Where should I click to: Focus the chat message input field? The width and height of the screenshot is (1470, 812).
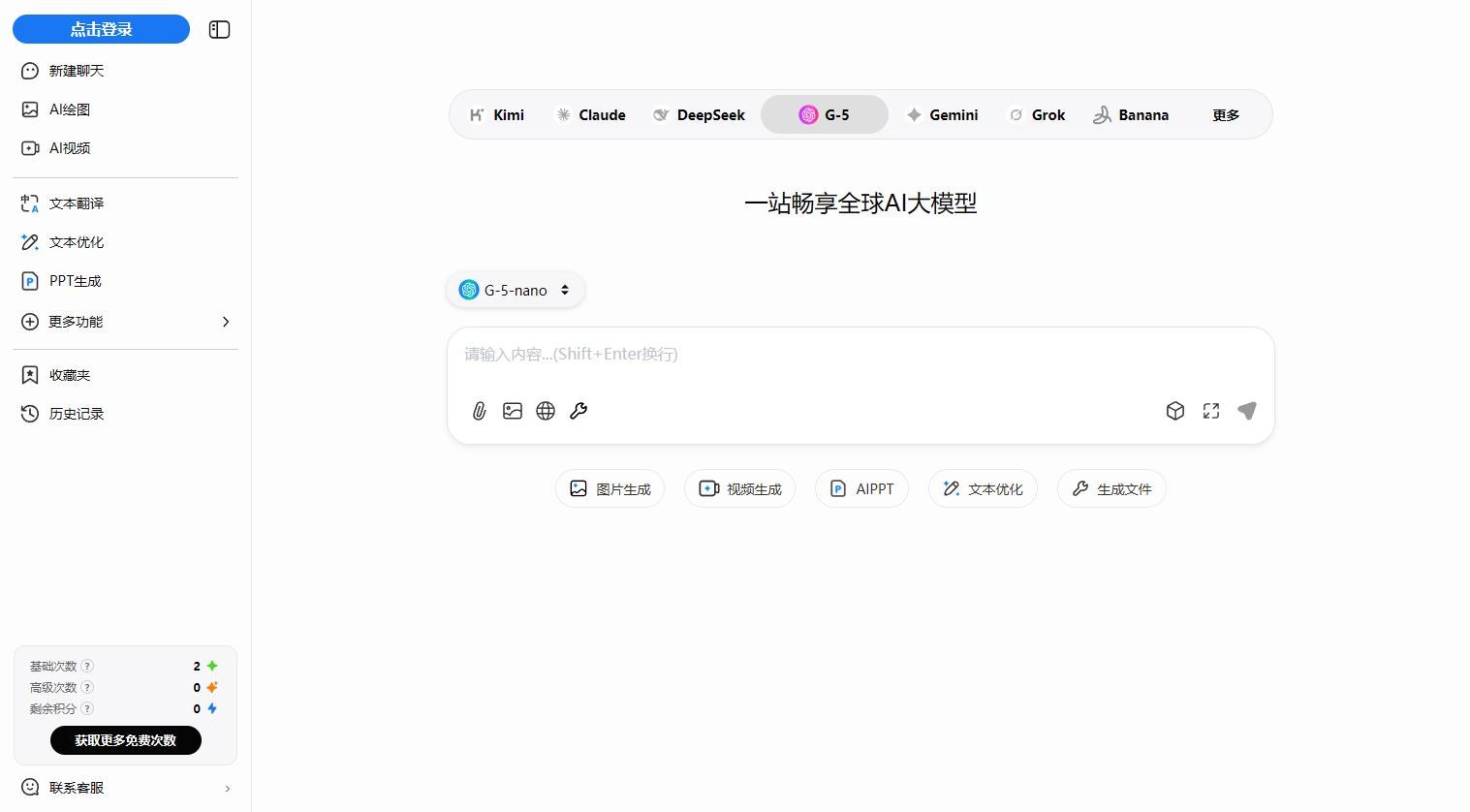point(860,355)
